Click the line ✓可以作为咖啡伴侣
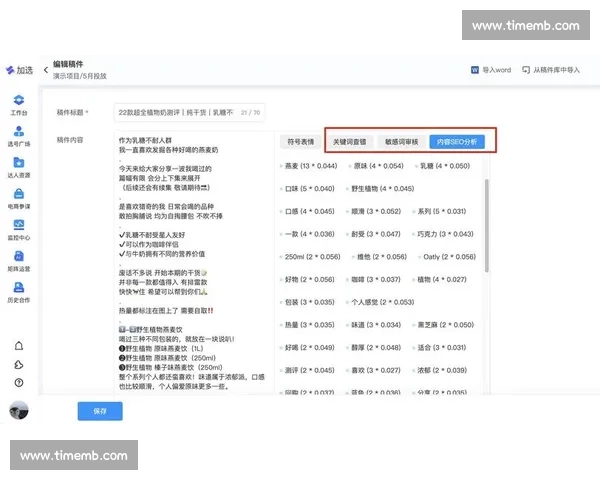The height and width of the screenshot is (480, 600). click(x=148, y=244)
